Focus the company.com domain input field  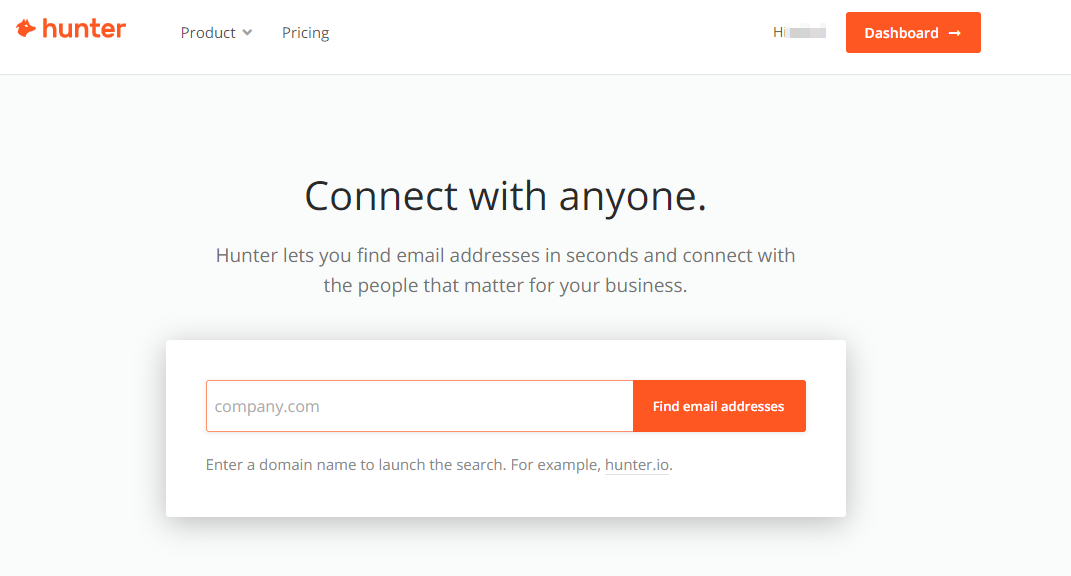(x=420, y=406)
